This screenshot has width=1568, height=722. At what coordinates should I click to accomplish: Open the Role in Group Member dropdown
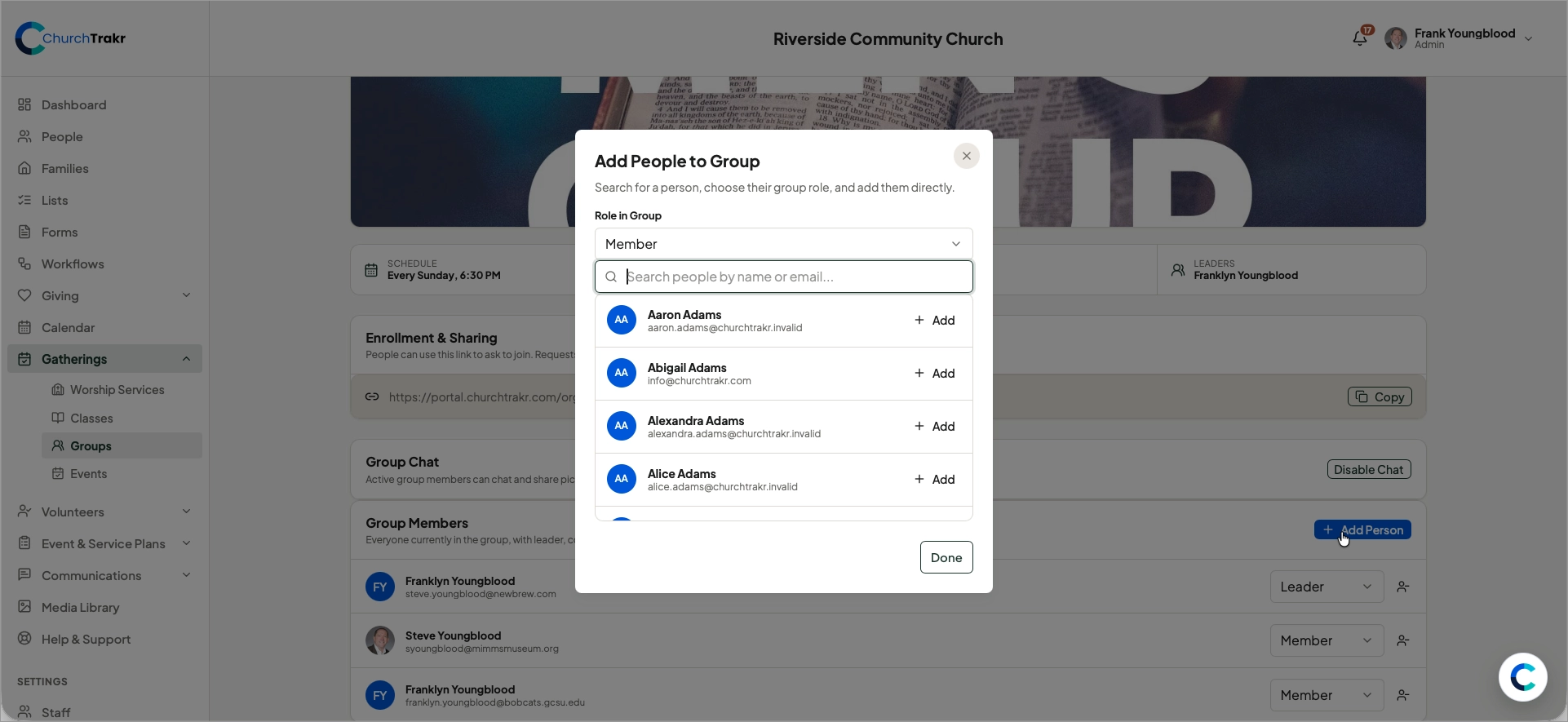click(784, 244)
